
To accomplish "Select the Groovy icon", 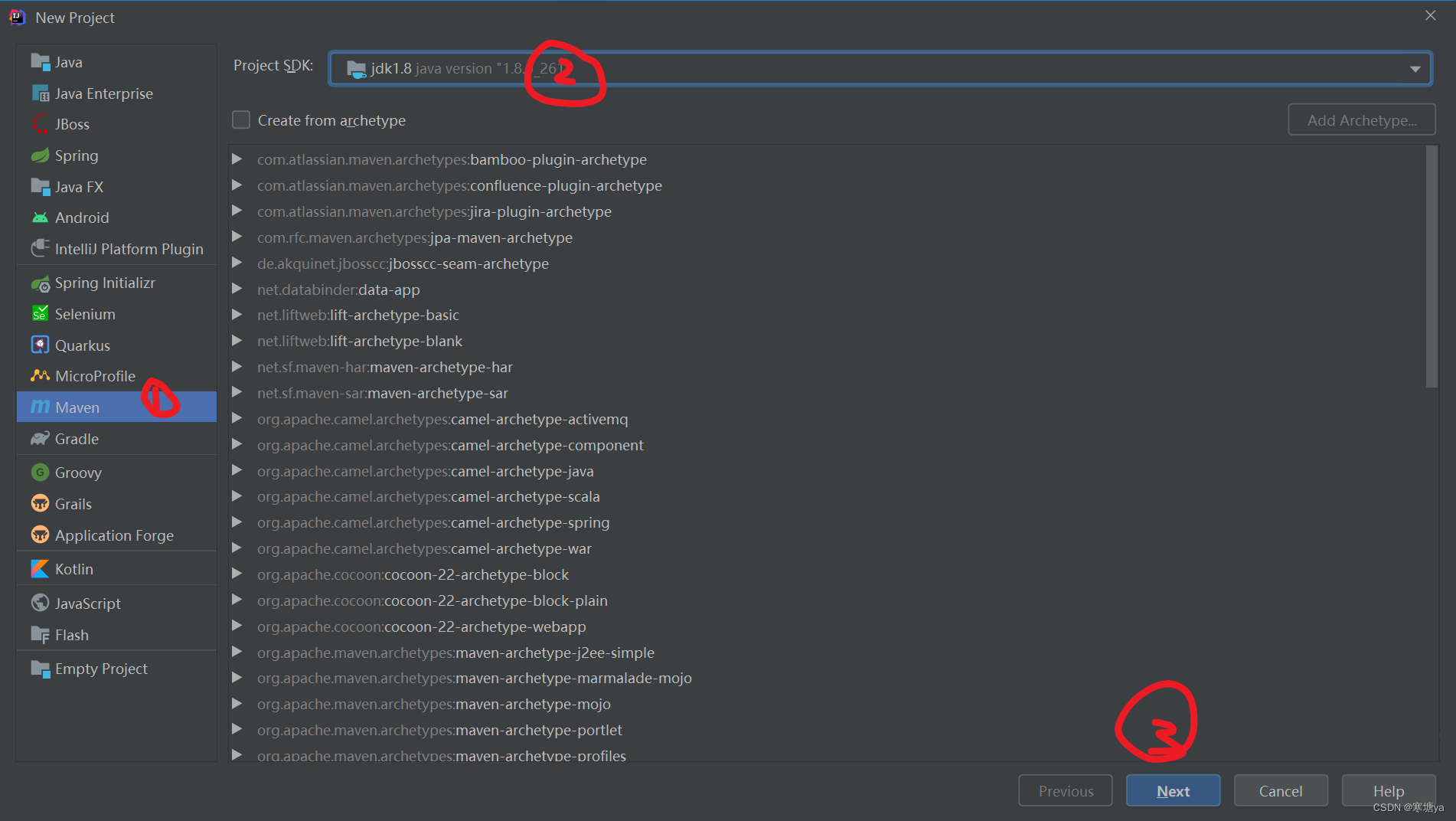I will click(x=40, y=473).
